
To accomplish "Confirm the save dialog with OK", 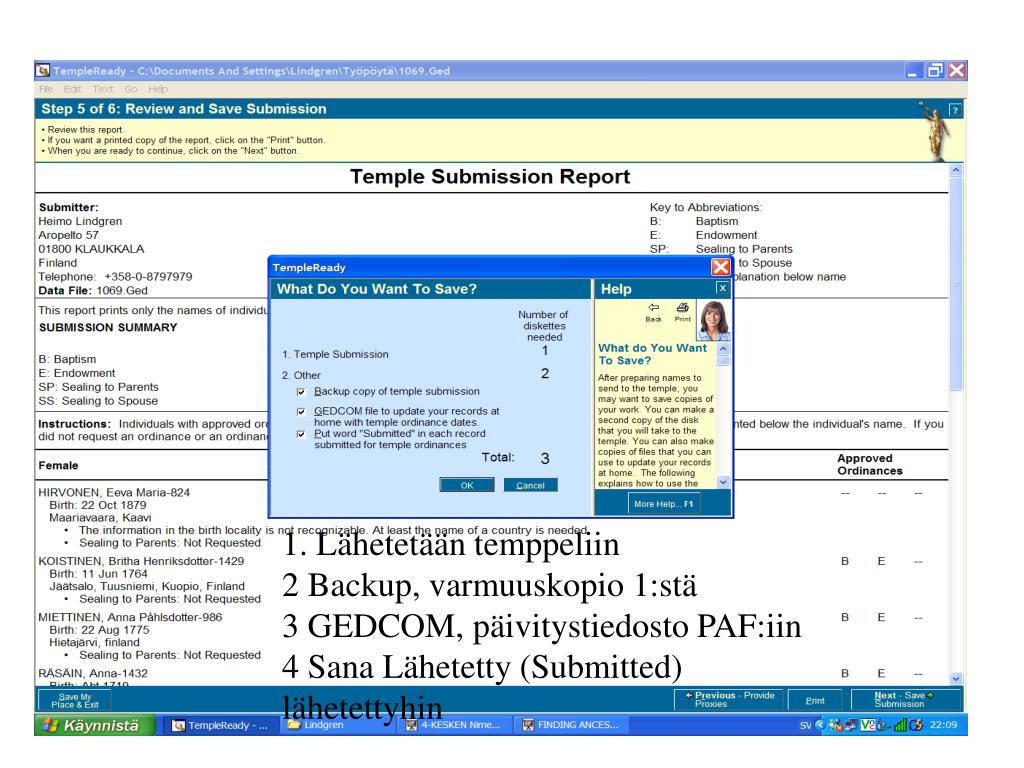I will [467, 485].
